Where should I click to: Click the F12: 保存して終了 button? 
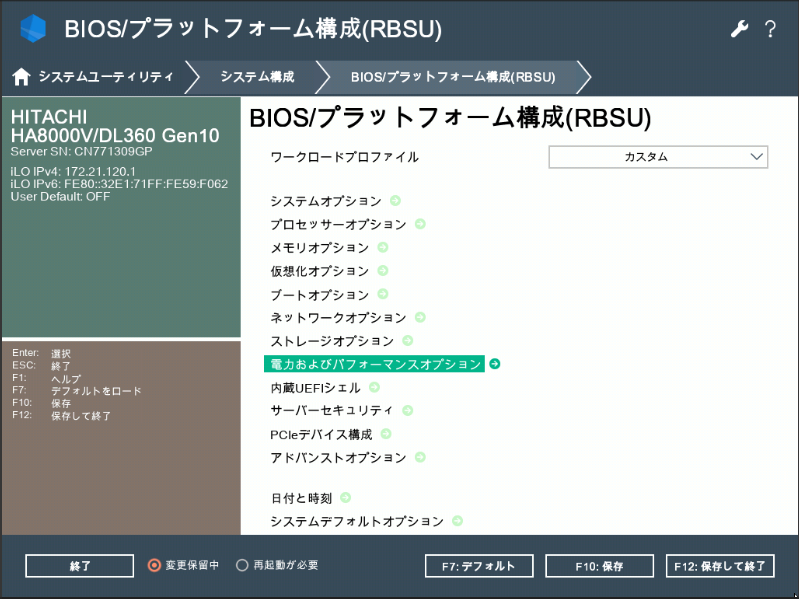720,566
